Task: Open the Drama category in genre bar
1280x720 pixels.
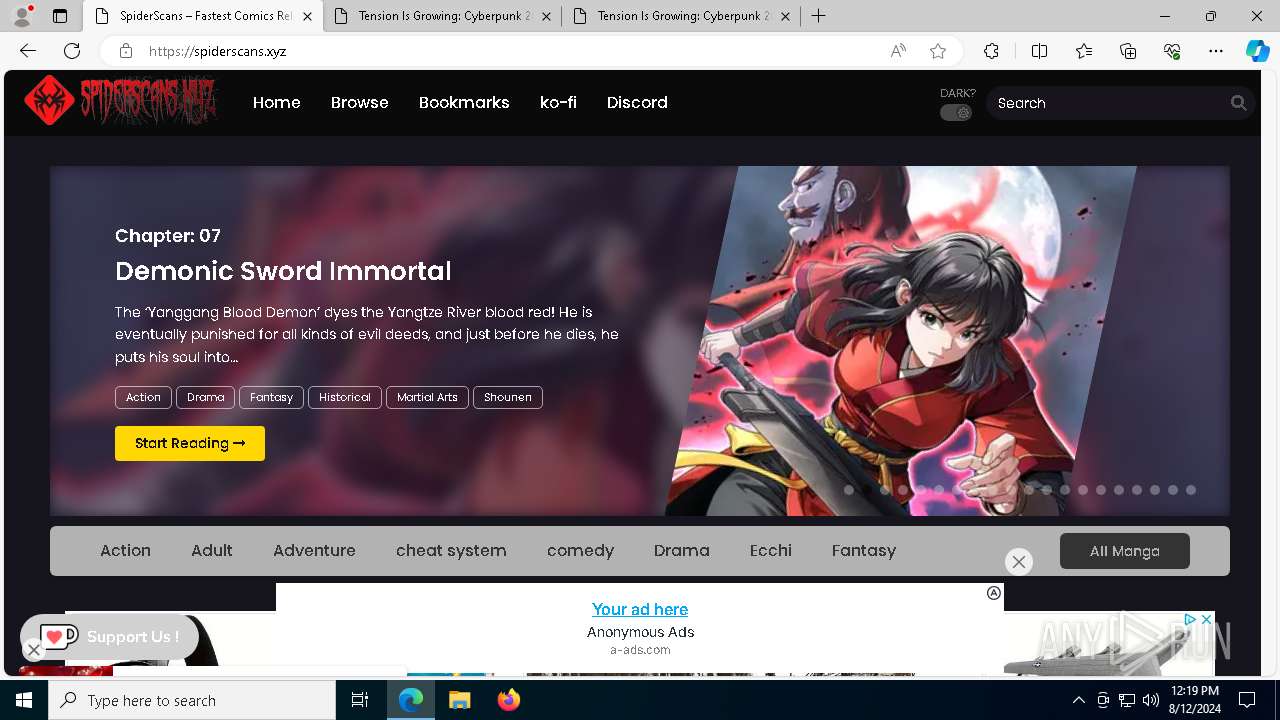Action: click(x=682, y=551)
